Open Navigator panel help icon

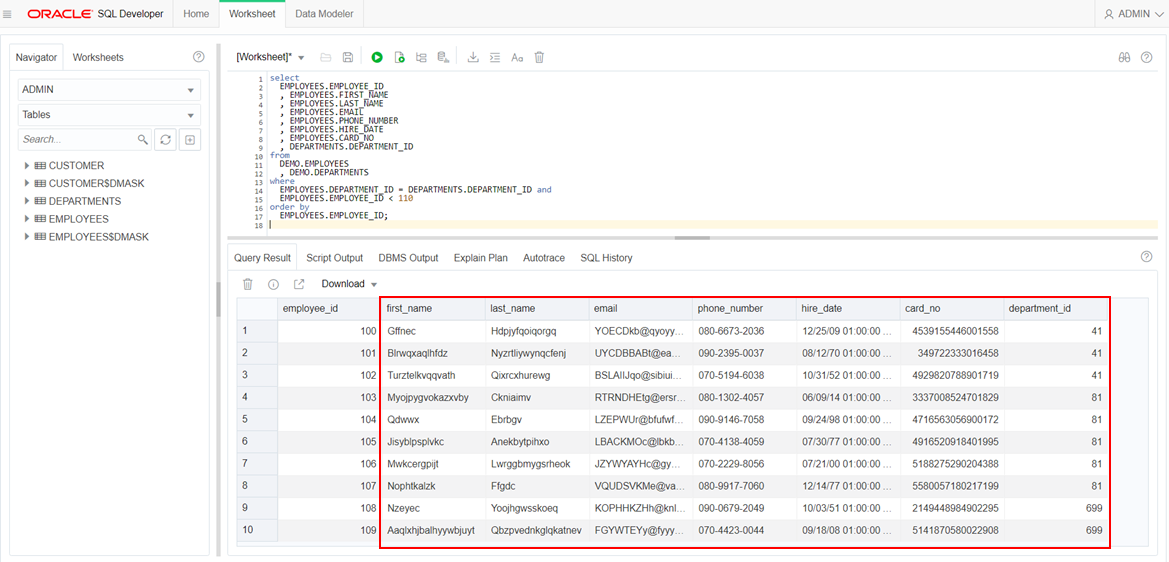[198, 57]
